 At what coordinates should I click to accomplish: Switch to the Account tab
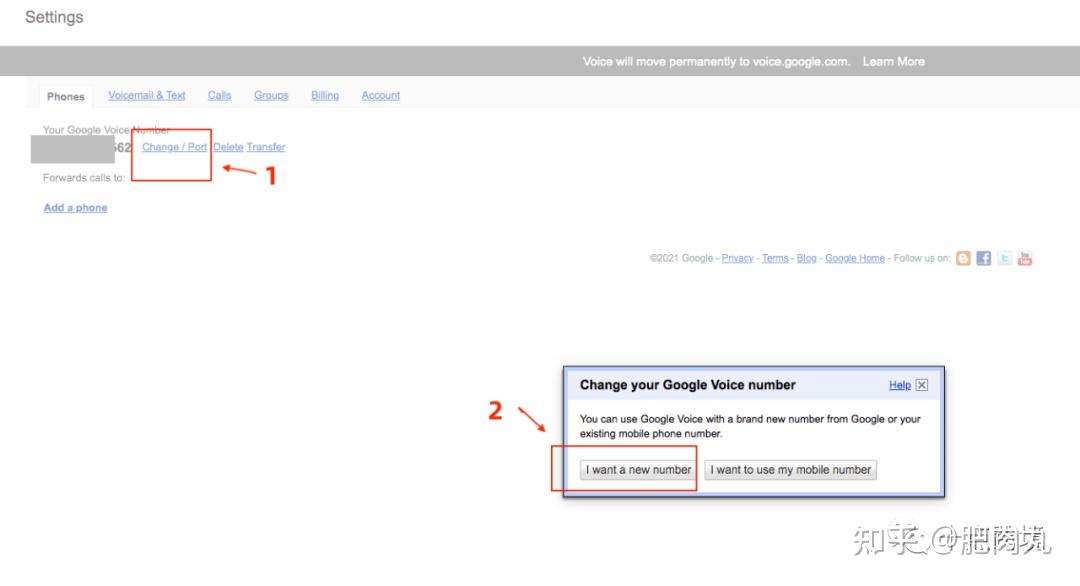pyautogui.click(x=381, y=96)
